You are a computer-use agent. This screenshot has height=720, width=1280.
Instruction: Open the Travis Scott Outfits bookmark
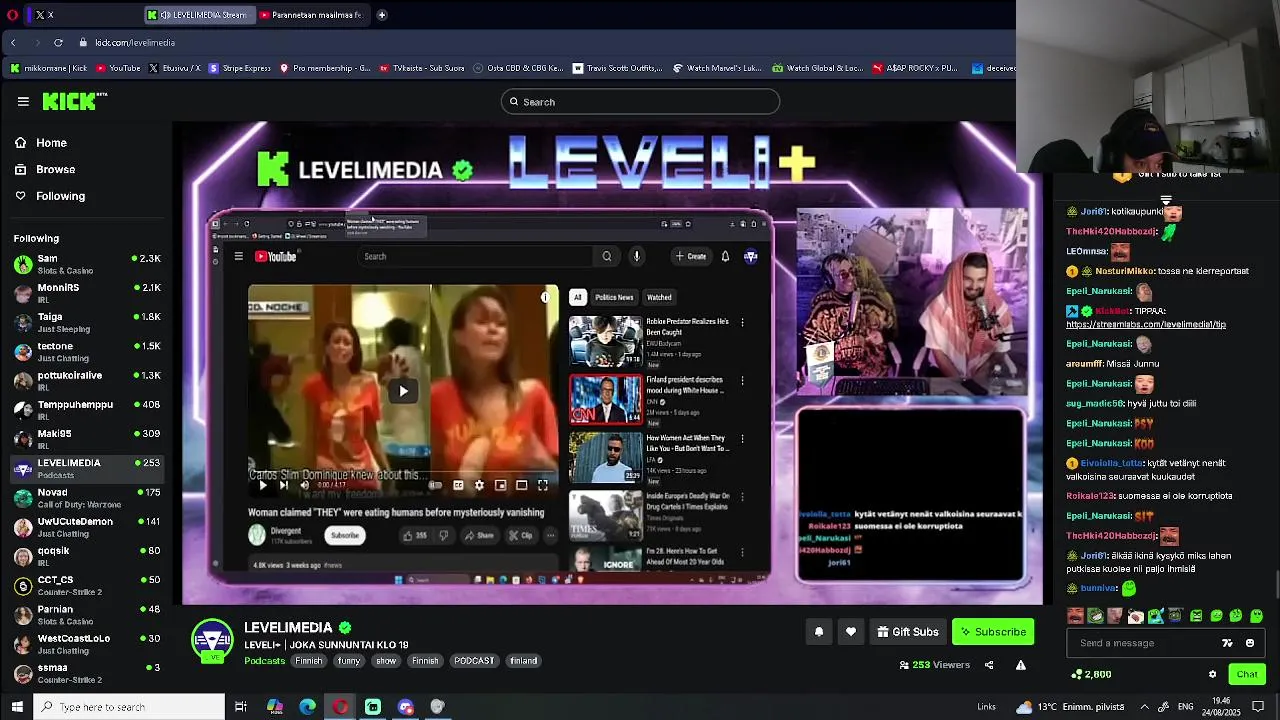[617, 68]
